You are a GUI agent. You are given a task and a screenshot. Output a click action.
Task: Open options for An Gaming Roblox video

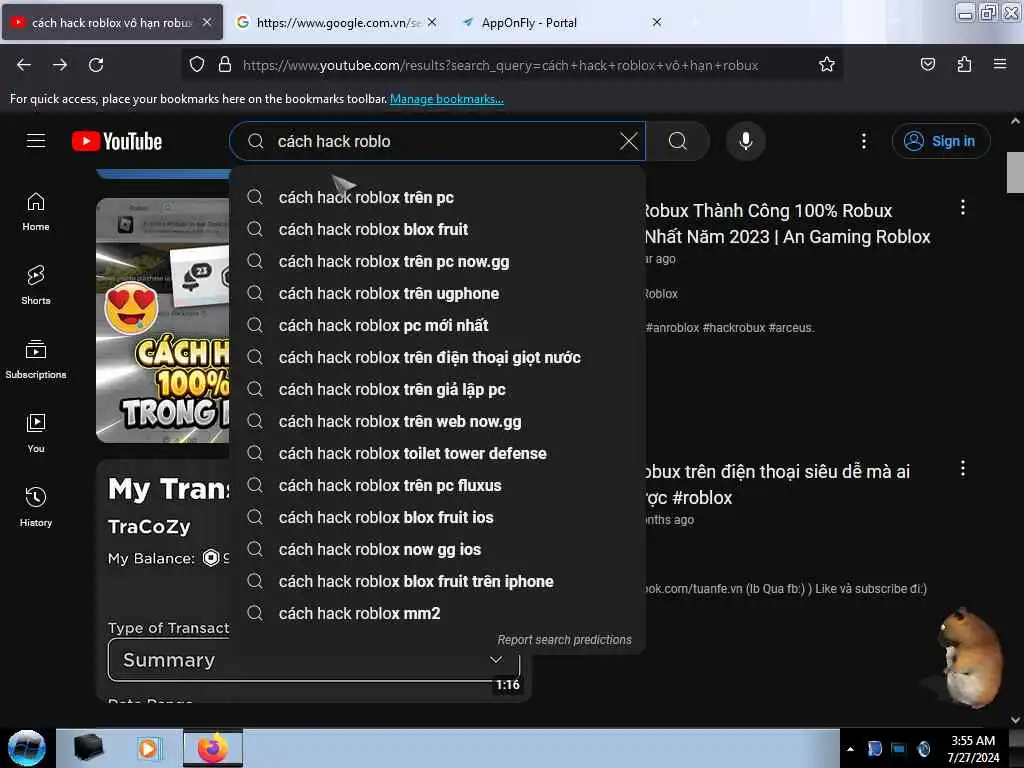pos(963,208)
